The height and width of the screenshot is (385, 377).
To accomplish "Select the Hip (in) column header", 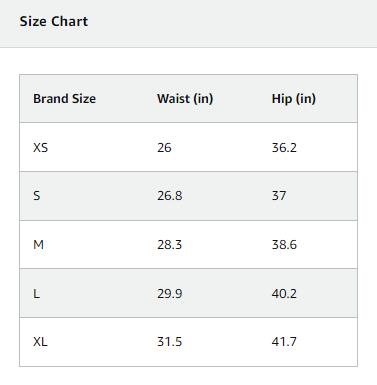I will pos(294,99).
